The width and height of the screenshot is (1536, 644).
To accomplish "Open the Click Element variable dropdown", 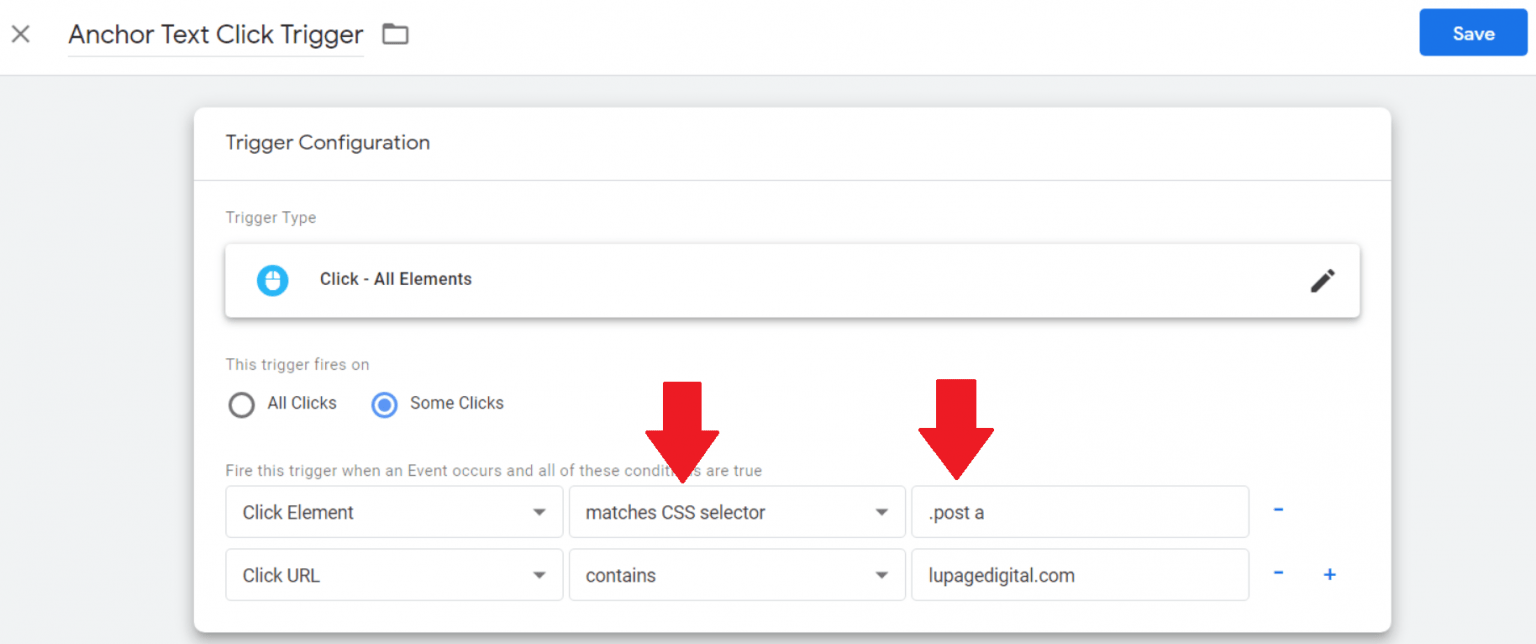I will coord(393,511).
